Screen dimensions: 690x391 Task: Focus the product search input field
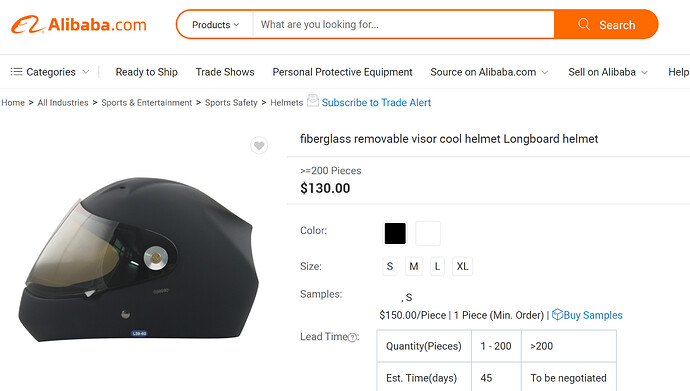click(404, 25)
